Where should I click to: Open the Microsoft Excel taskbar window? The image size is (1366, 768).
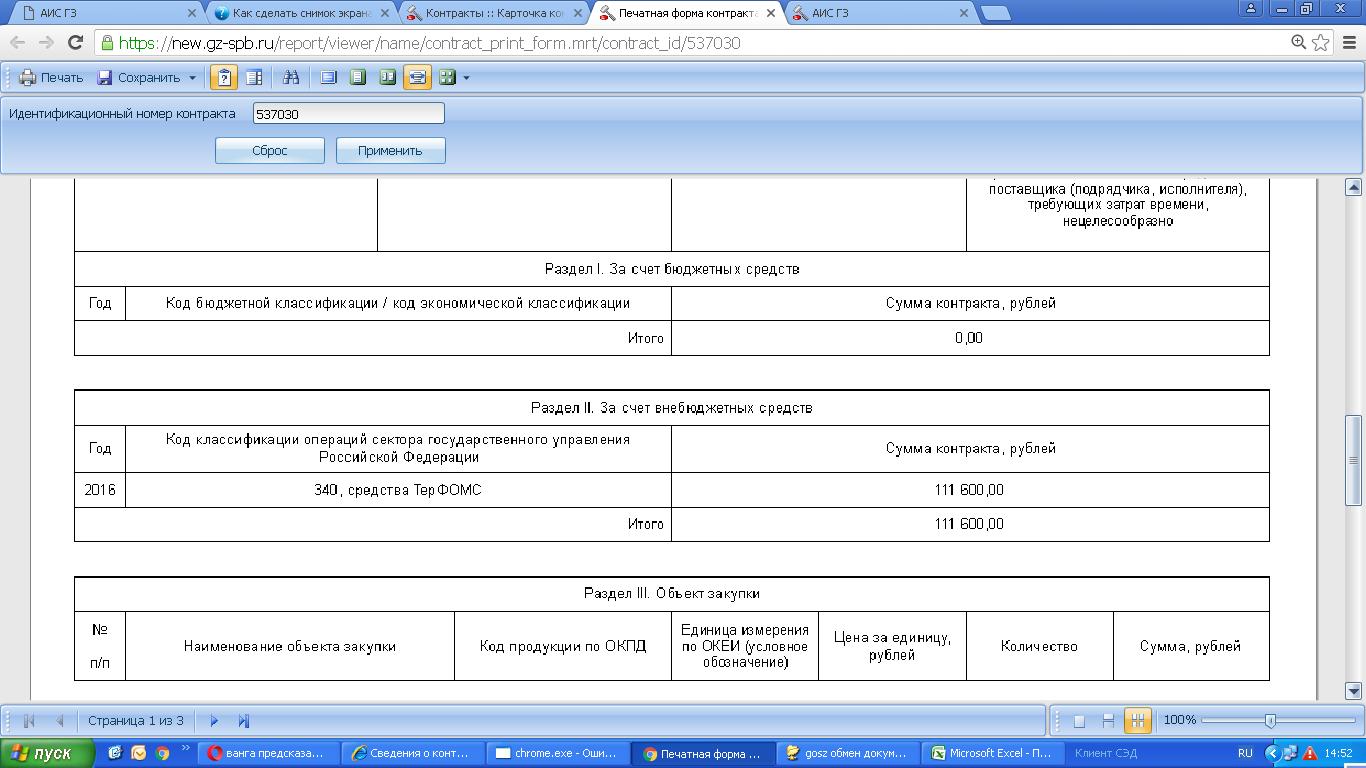coord(991,753)
